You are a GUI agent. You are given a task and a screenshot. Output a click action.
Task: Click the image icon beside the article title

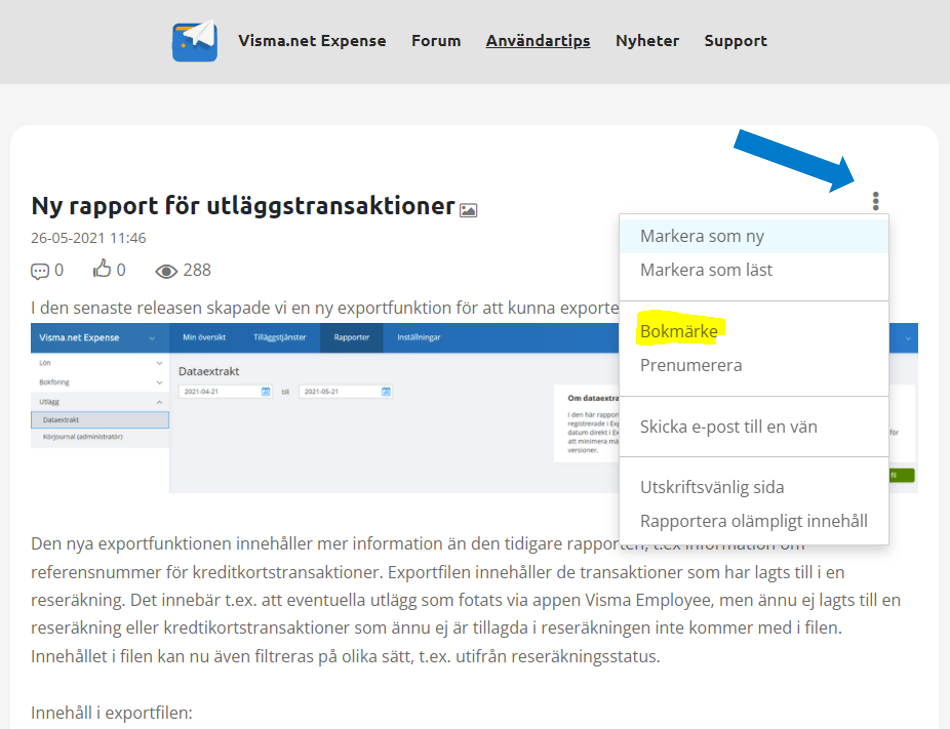[x=468, y=210]
